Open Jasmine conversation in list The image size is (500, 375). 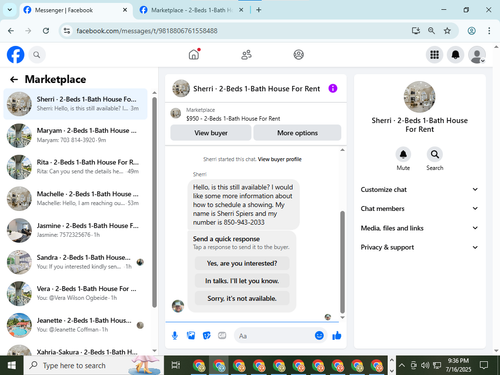[75, 230]
